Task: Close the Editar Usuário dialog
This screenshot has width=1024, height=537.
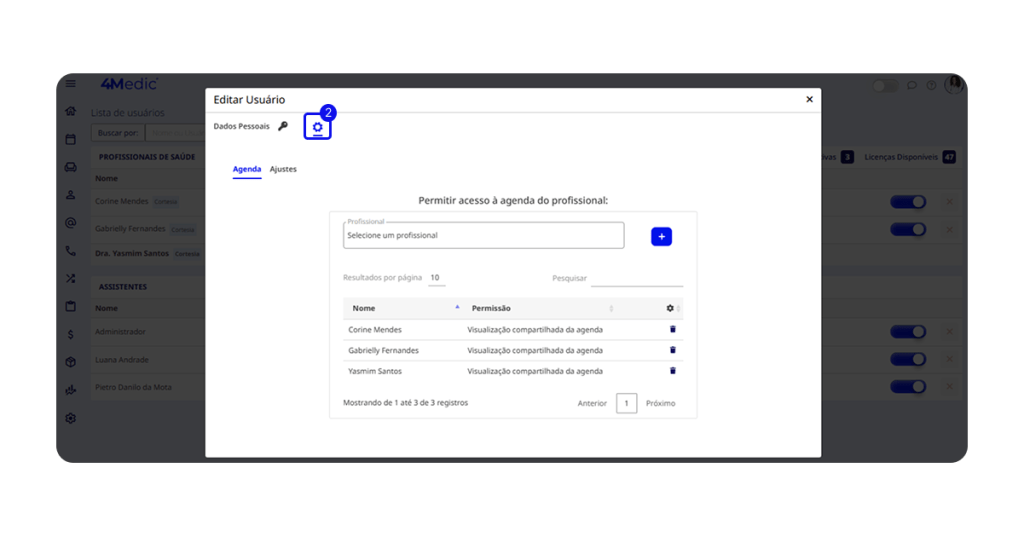Action: pyautogui.click(x=809, y=100)
